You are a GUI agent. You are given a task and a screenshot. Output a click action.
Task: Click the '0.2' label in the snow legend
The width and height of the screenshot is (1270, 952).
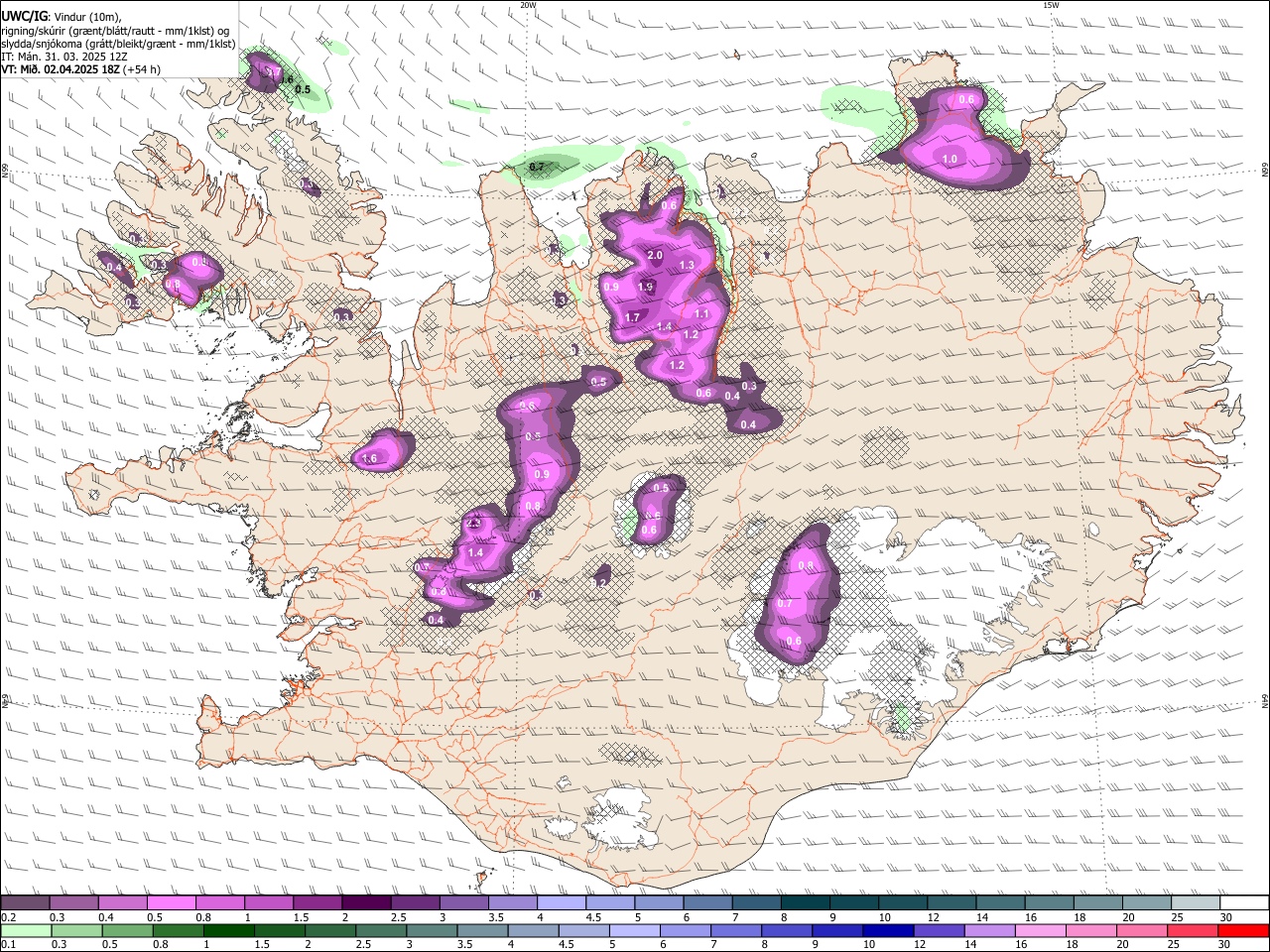[9, 917]
